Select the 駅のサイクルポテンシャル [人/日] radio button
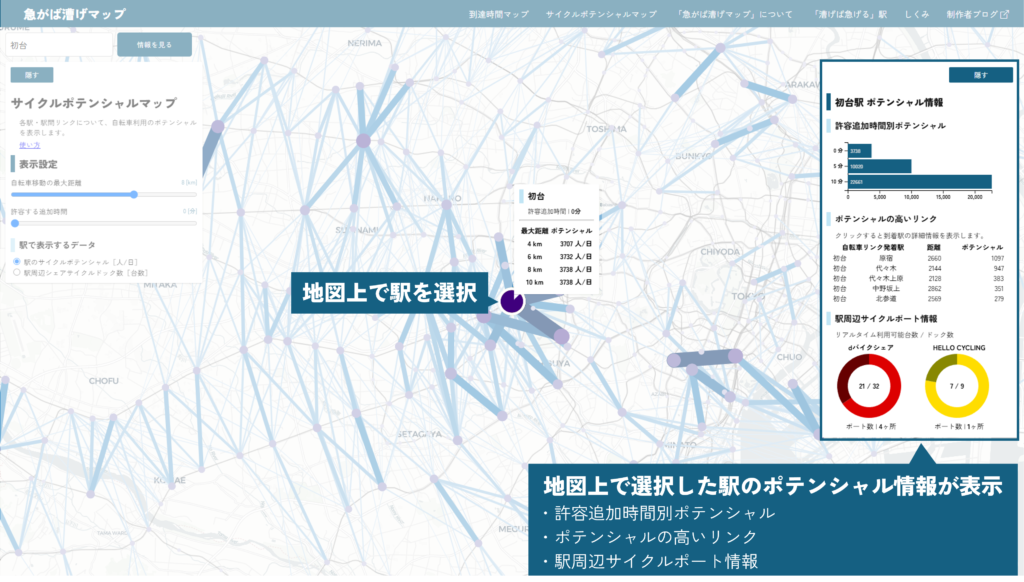This screenshot has height=582, width=1024. coord(17,261)
